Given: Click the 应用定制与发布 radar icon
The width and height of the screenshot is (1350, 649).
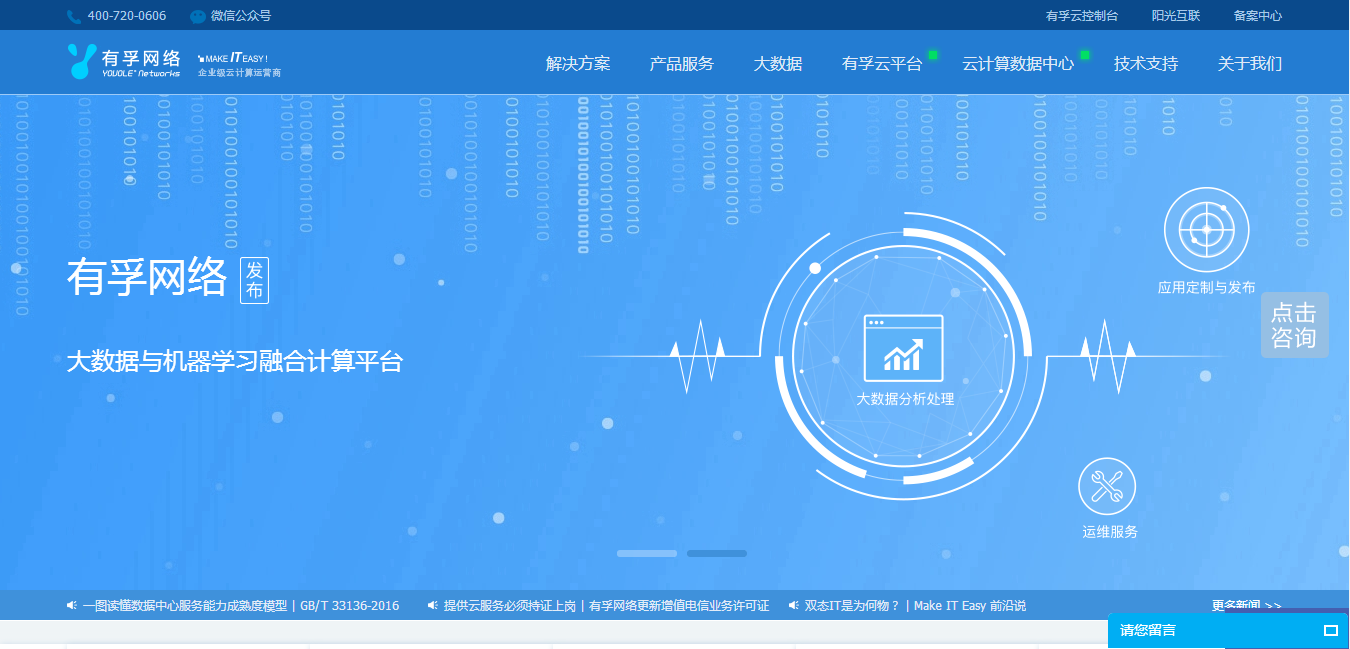Looking at the screenshot, I should pos(1207,230).
